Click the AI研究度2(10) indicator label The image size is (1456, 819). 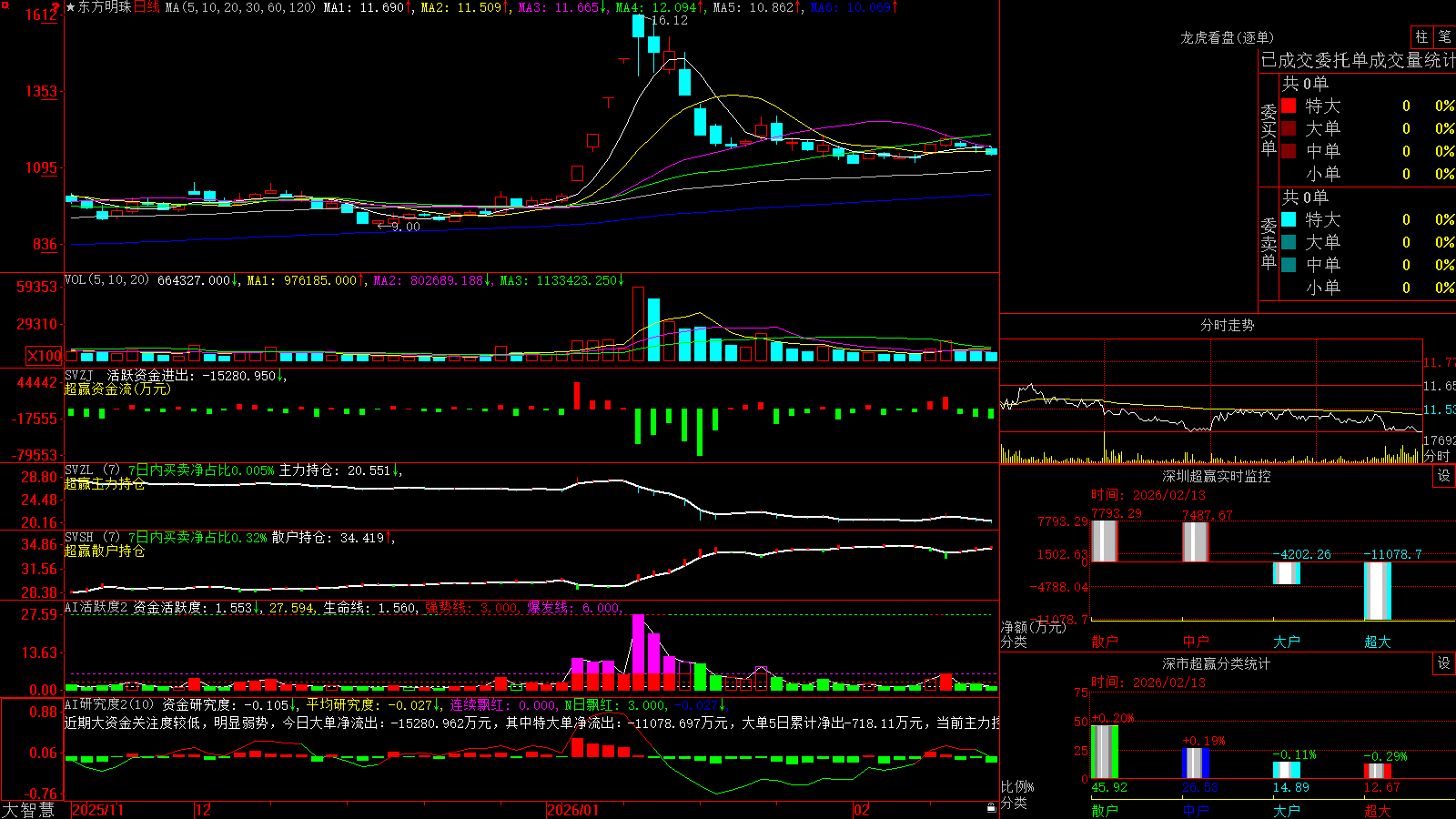point(109,704)
